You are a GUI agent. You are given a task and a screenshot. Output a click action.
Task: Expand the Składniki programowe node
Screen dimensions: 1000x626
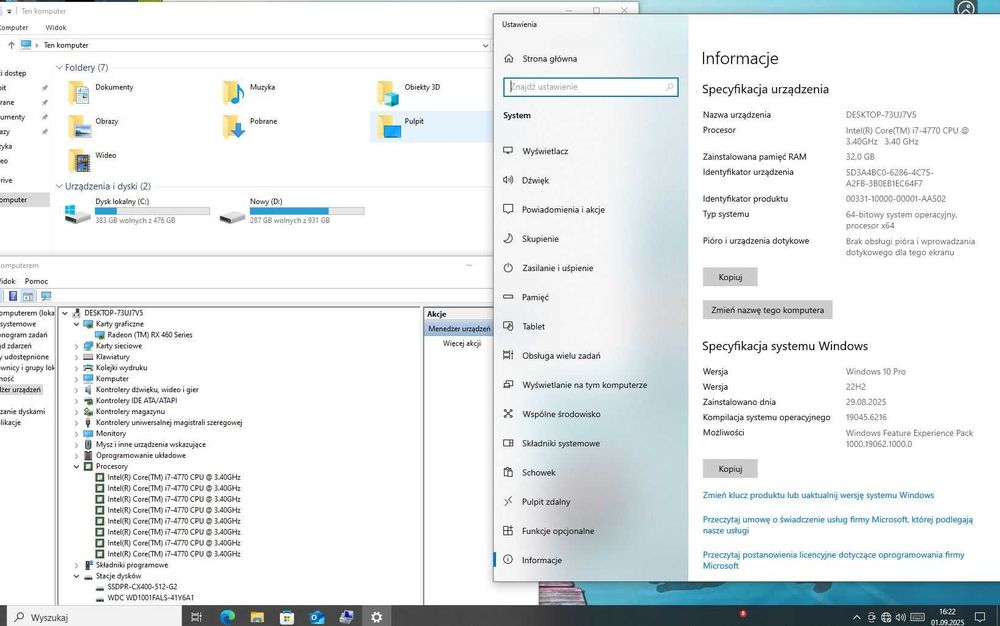pos(77,565)
